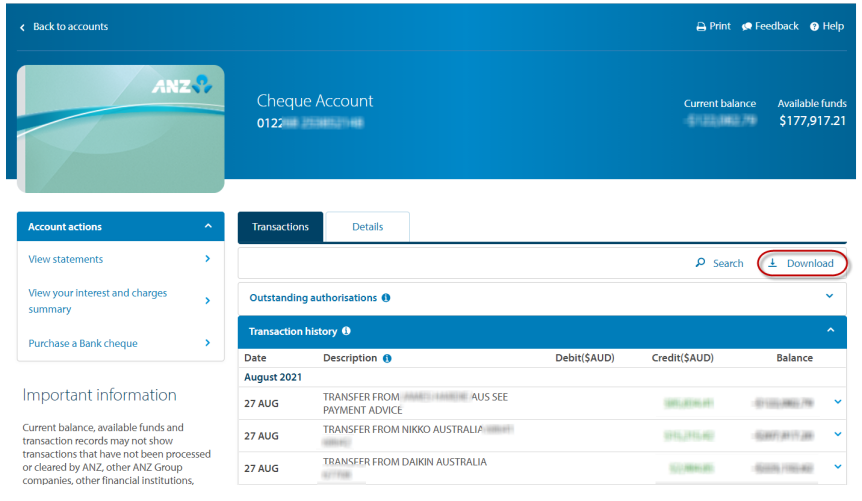Switch to the Details tab
This screenshot has width=862, height=501.
pos(367,227)
